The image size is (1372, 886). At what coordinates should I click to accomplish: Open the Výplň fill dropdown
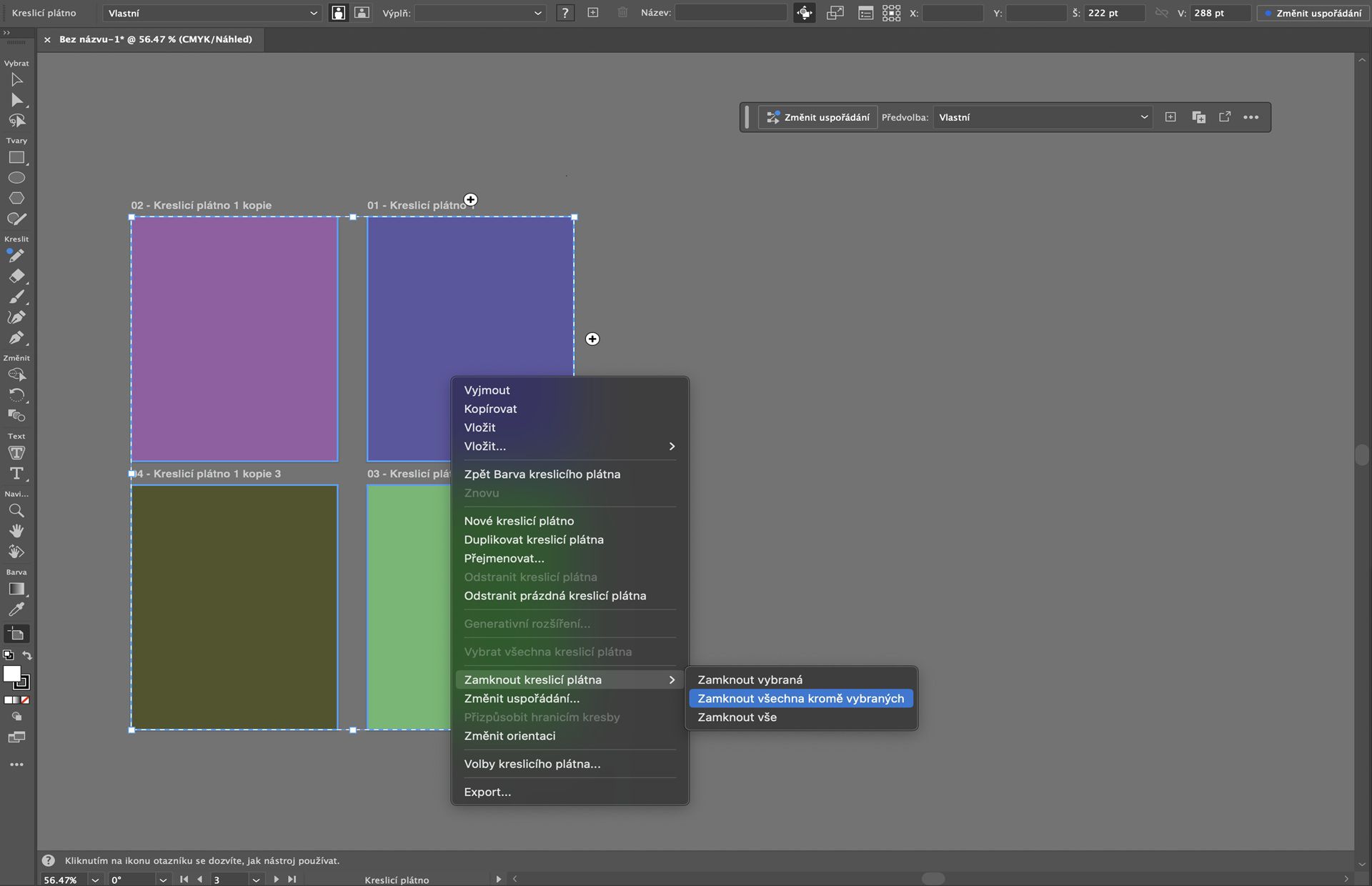tap(479, 13)
